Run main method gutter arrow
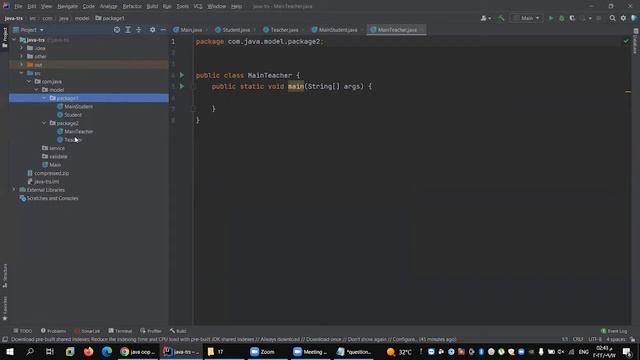640x360 pixels. tap(182, 86)
